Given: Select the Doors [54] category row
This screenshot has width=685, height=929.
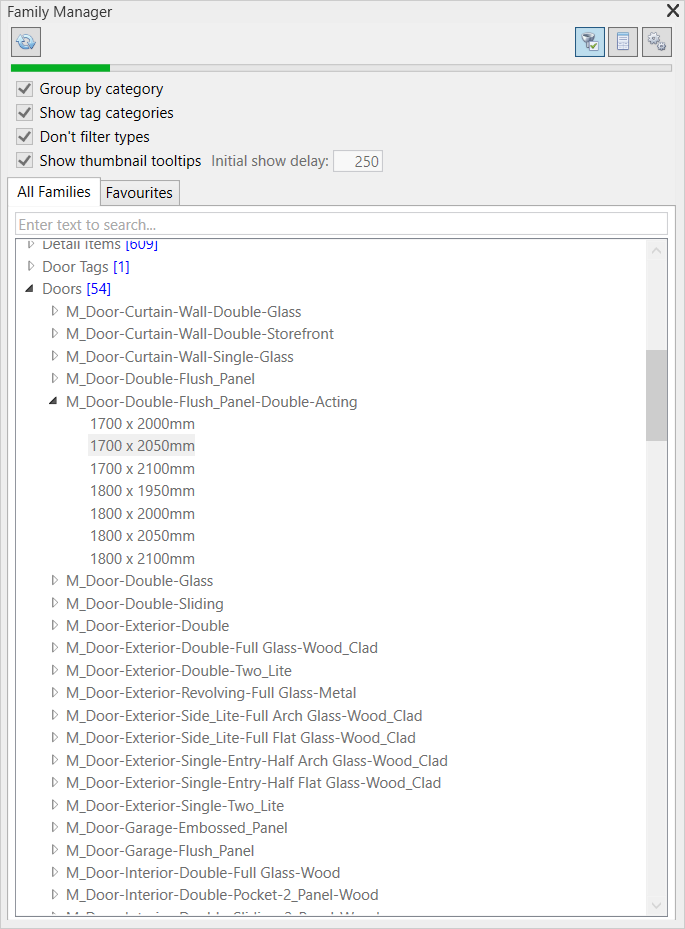Looking at the screenshot, I should click(x=76, y=289).
